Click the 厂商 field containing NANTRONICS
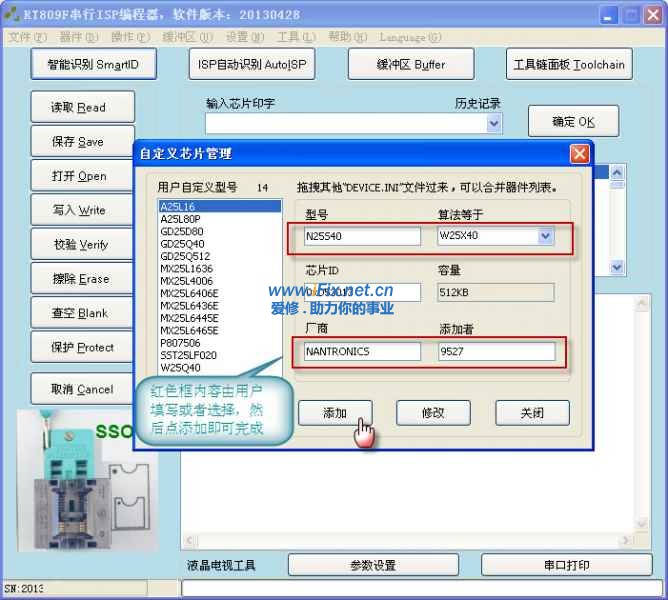The height and width of the screenshot is (600, 668). [363, 352]
